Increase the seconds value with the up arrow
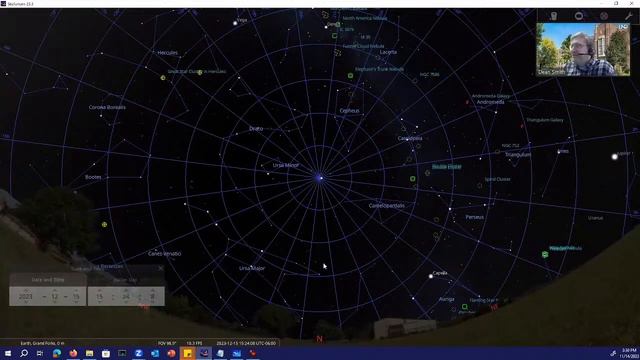The image size is (640, 360). point(153,290)
